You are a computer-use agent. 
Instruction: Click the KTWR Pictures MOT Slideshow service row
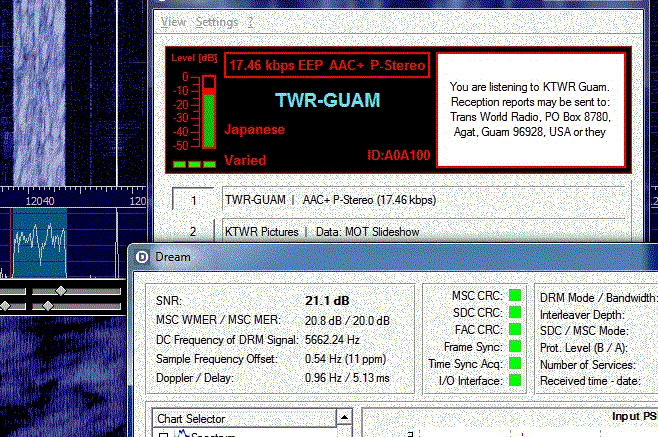(x=426, y=231)
